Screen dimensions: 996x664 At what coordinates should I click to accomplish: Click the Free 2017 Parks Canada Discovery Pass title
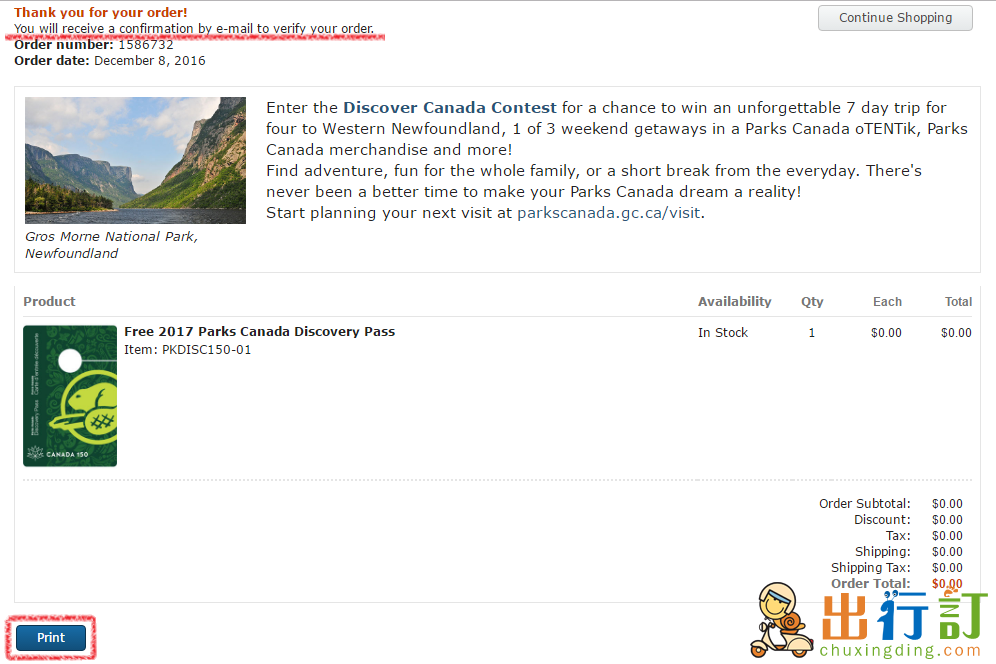pyautogui.click(x=259, y=331)
